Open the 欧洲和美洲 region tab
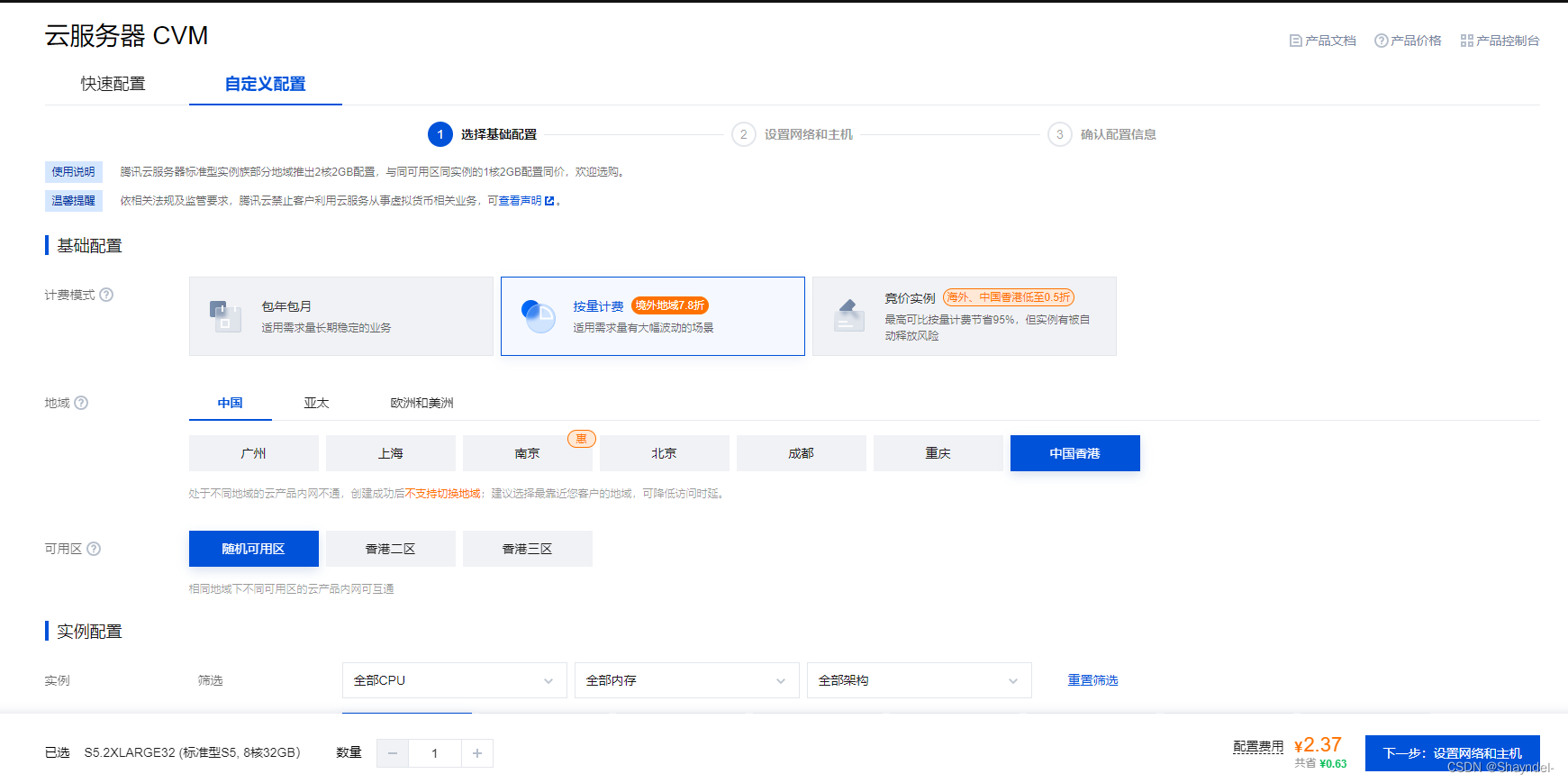Viewport: 1568px width, 783px height. point(422,403)
